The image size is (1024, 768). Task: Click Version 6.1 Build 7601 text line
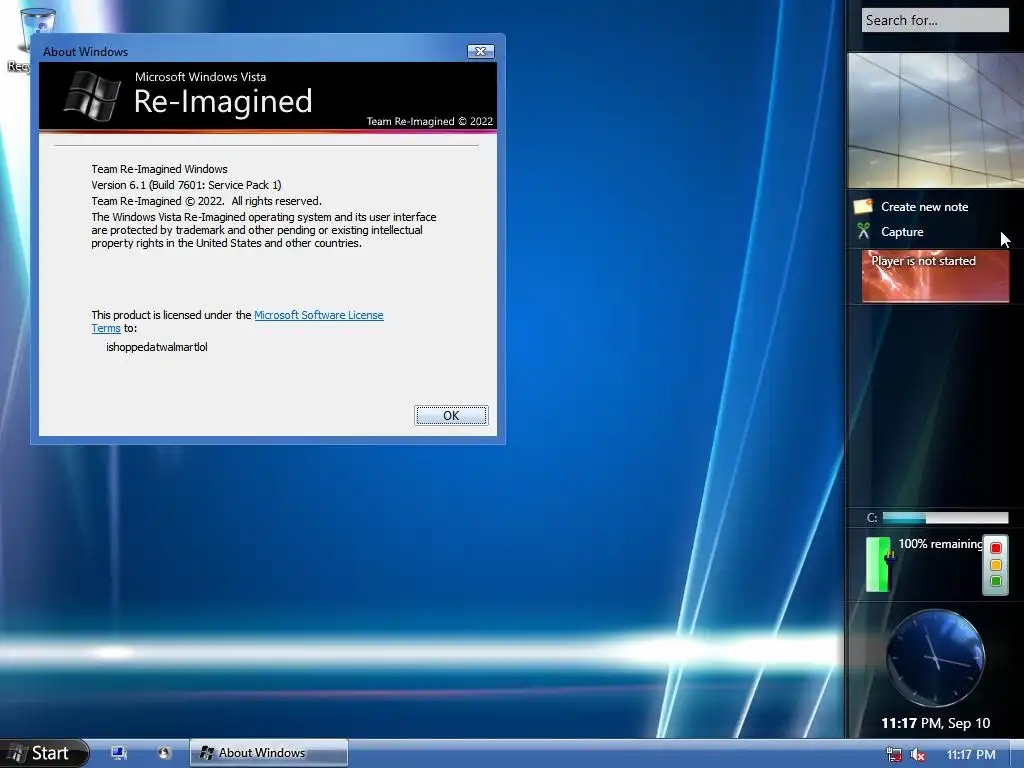186,185
